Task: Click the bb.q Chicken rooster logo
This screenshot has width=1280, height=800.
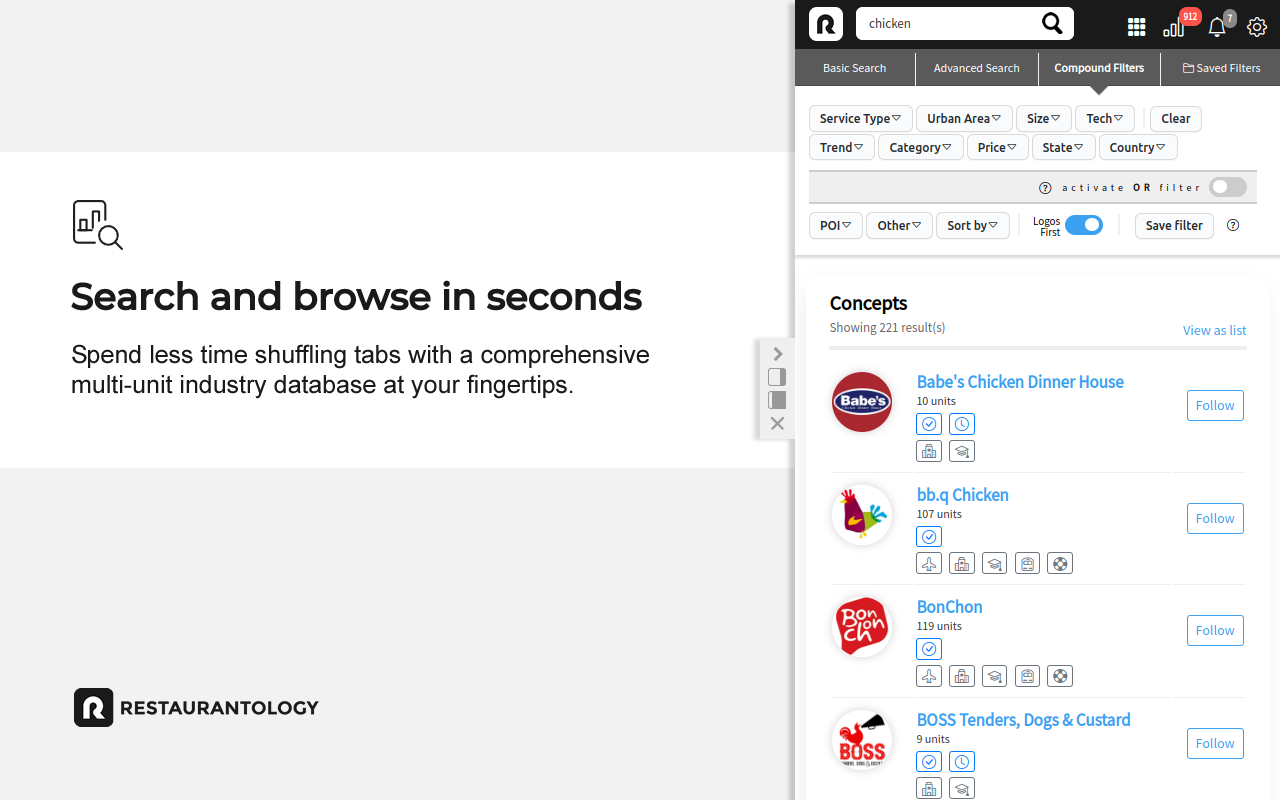Action: 862,515
